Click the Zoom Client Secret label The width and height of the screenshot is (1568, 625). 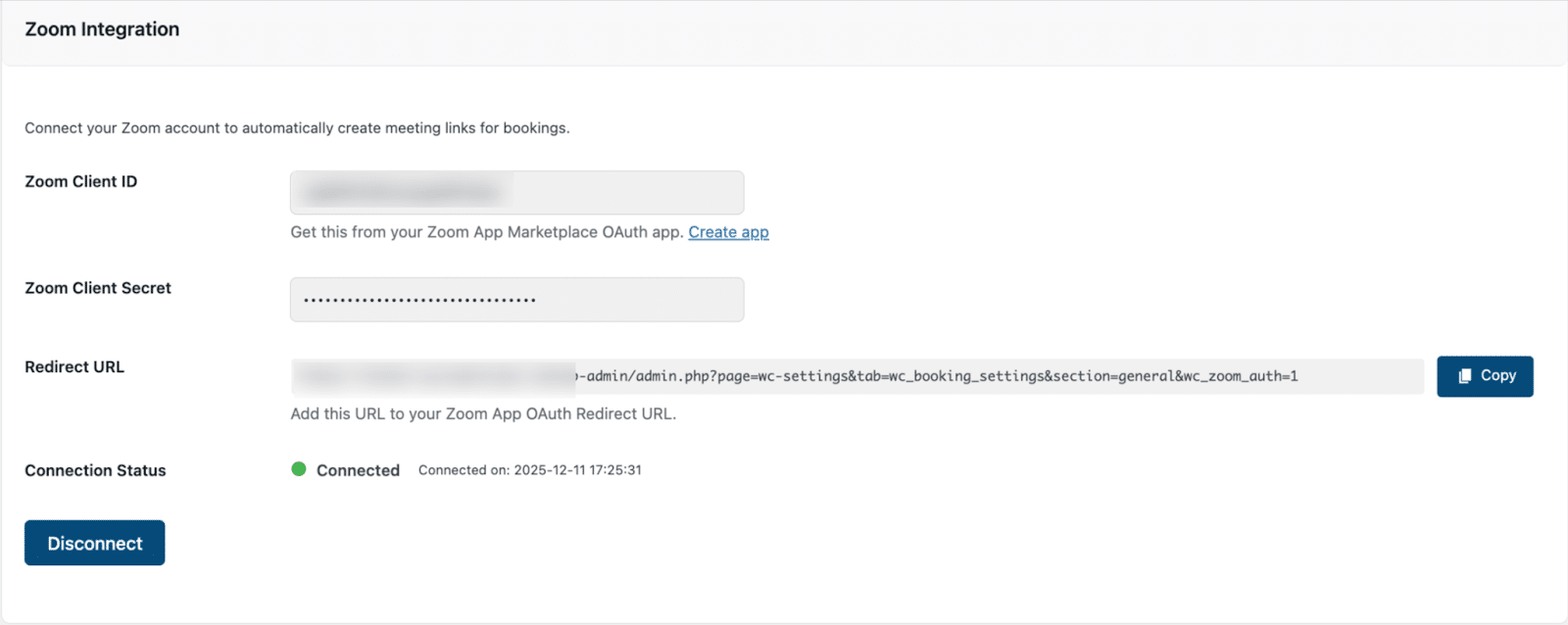coord(98,288)
